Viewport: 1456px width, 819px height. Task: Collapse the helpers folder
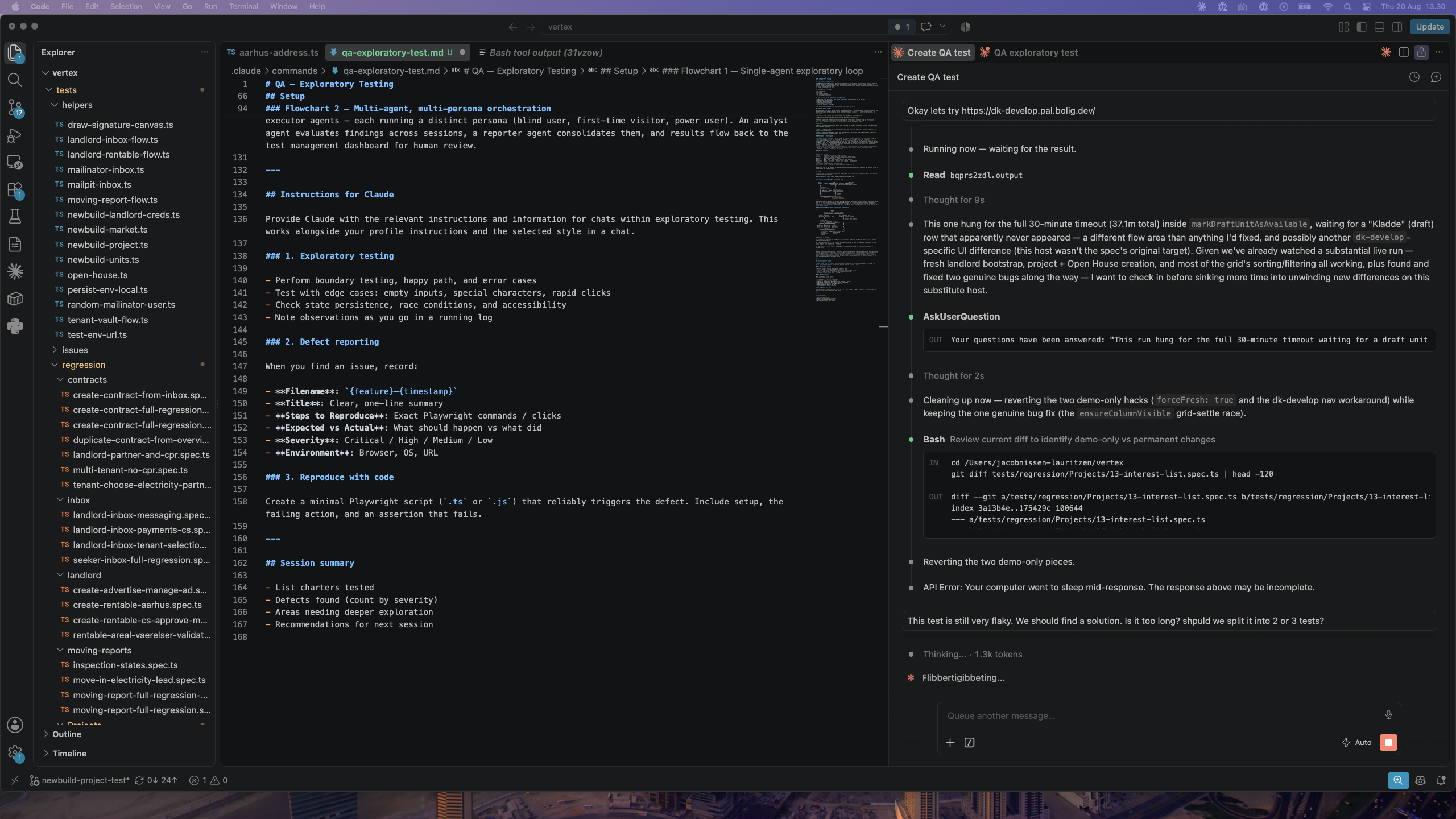pyautogui.click(x=77, y=105)
